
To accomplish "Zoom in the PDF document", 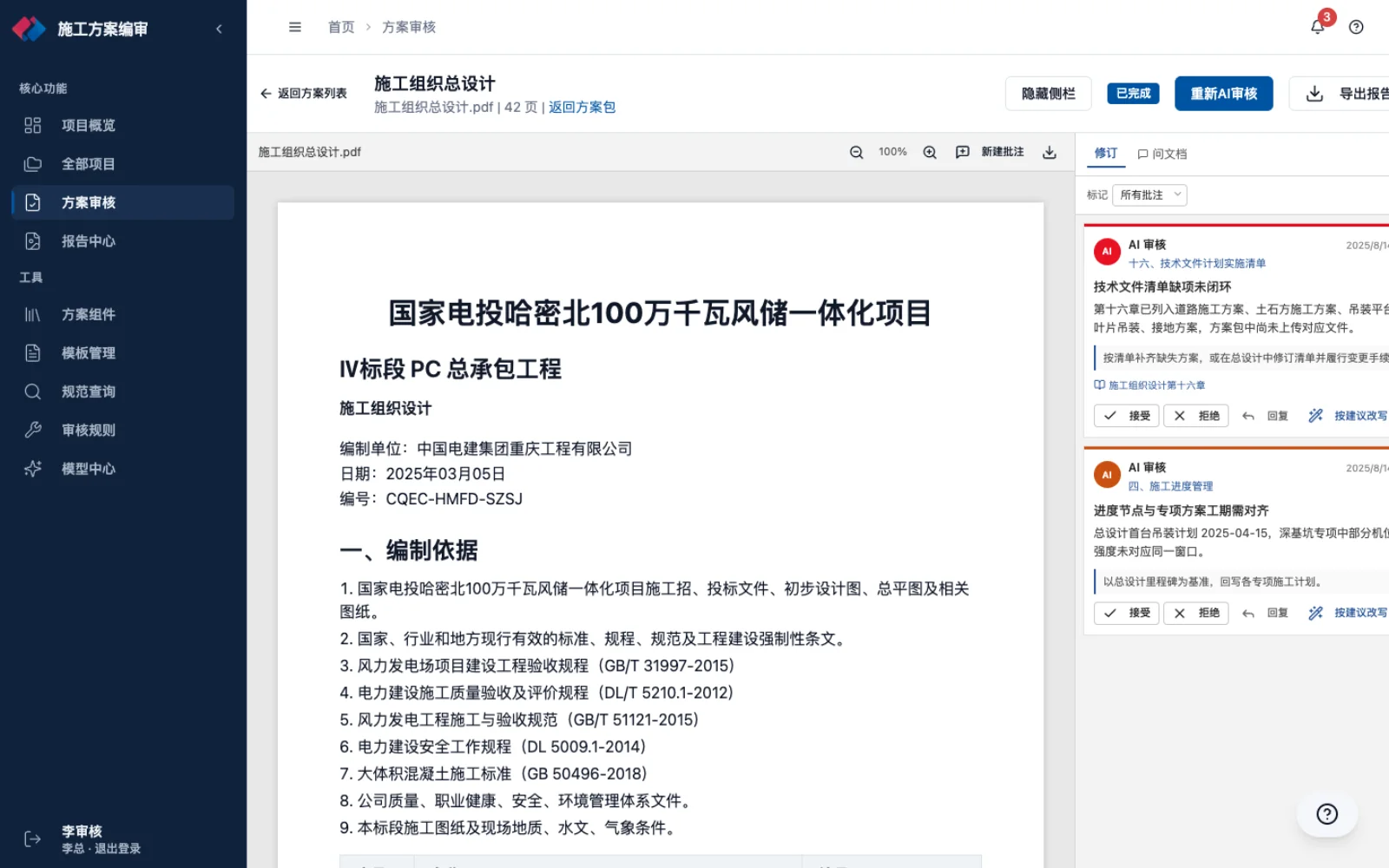I will 930,152.
